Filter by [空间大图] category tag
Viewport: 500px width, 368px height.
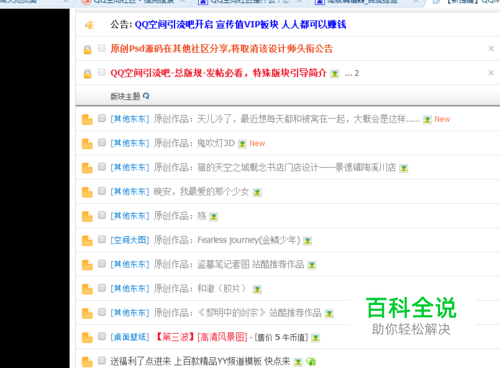click(130, 240)
